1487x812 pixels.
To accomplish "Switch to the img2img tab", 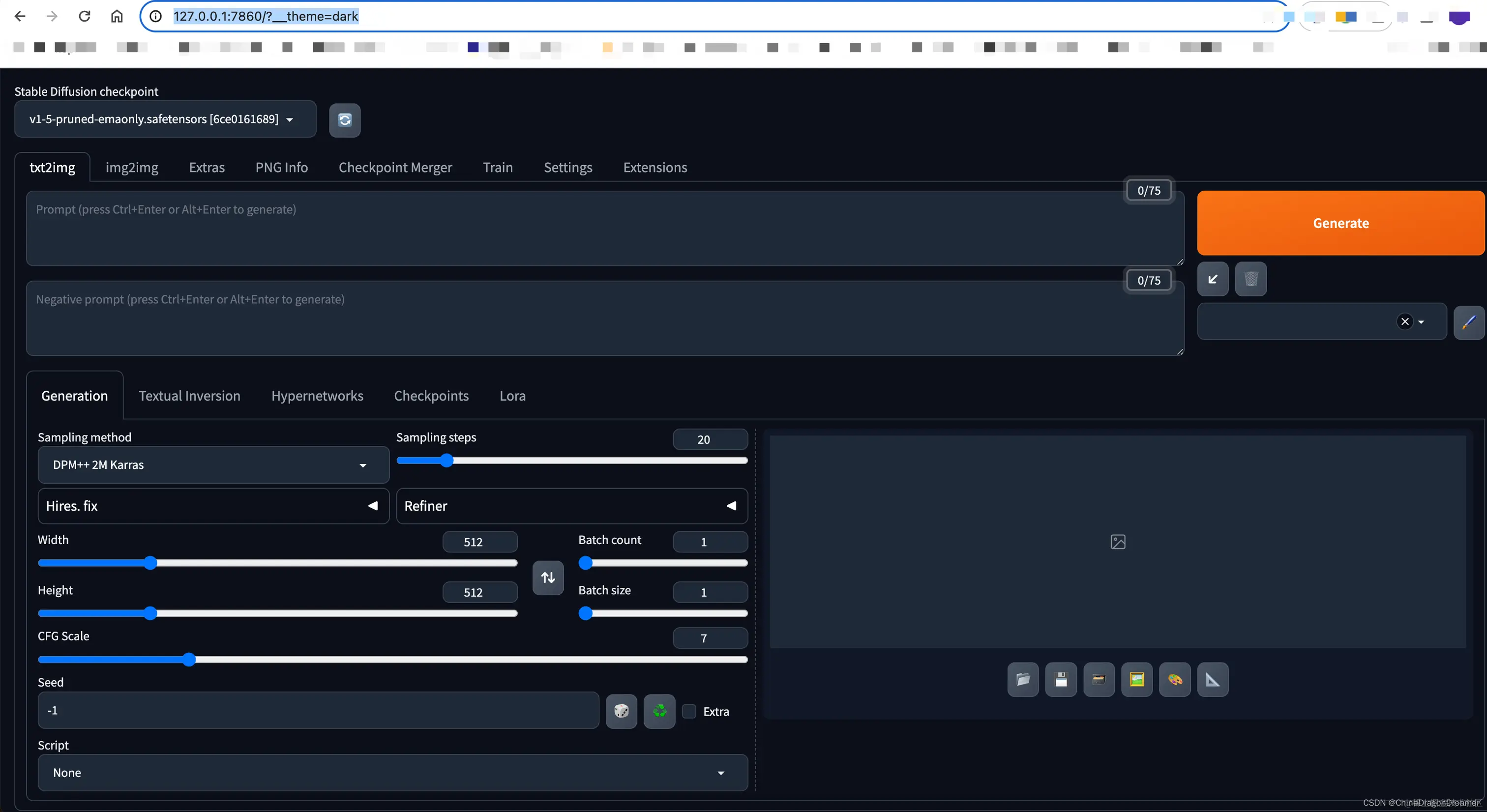I will 132,167.
